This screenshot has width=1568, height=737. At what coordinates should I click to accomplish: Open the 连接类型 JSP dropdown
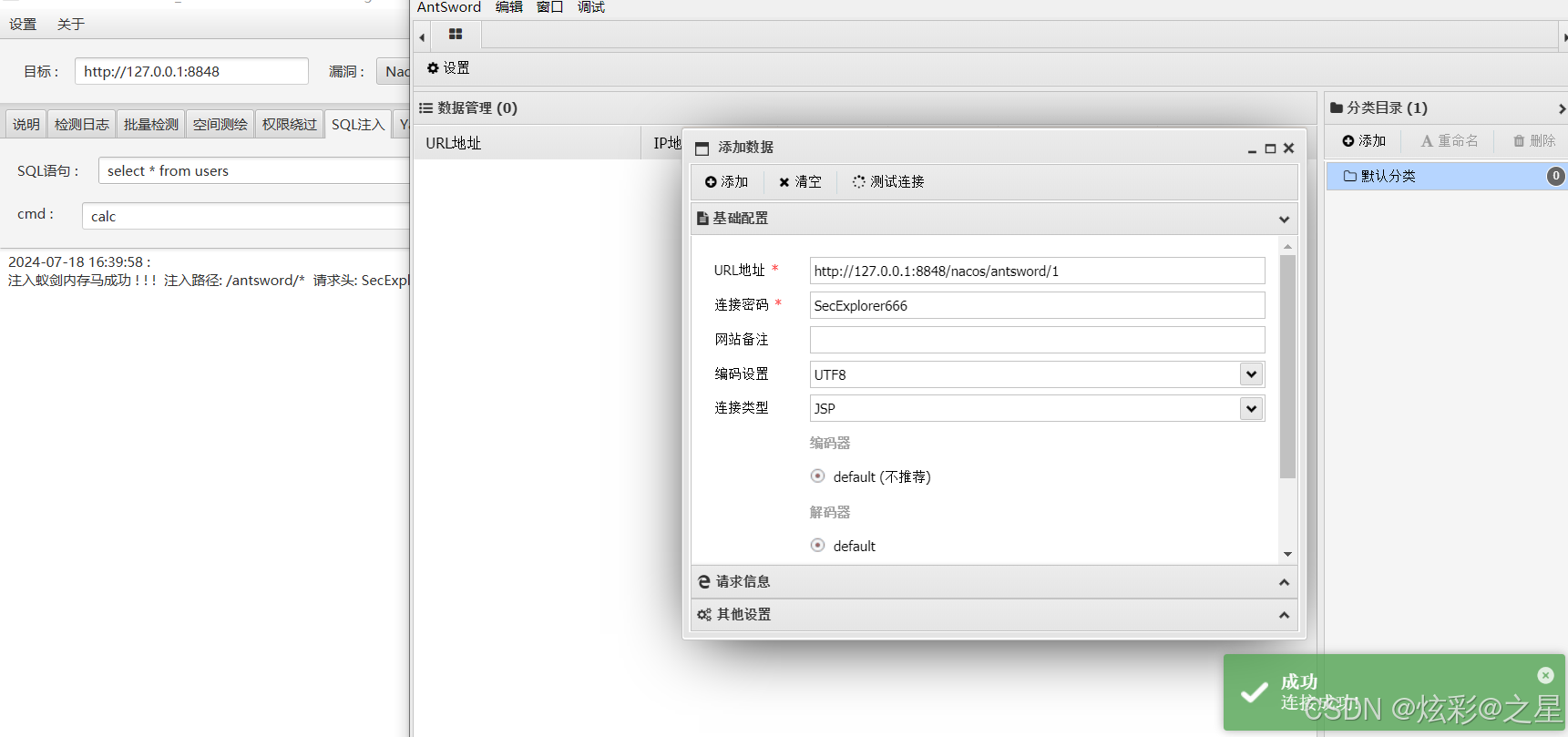click(x=1251, y=409)
